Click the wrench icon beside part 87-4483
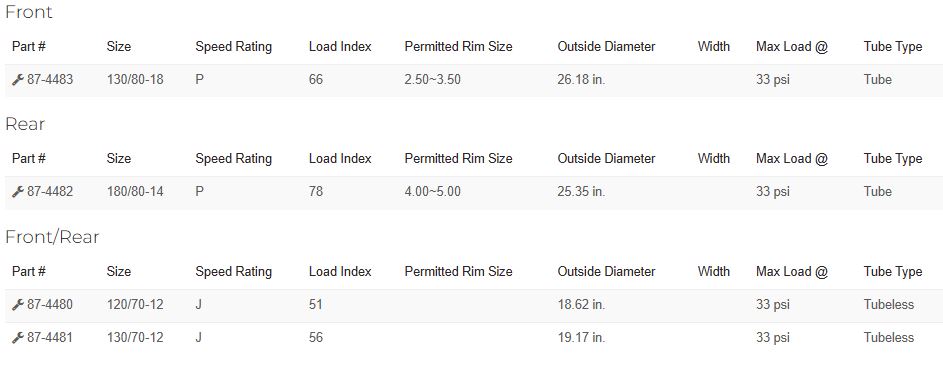Image resolution: width=943 pixels, height=373 pixels. [17, 80]
